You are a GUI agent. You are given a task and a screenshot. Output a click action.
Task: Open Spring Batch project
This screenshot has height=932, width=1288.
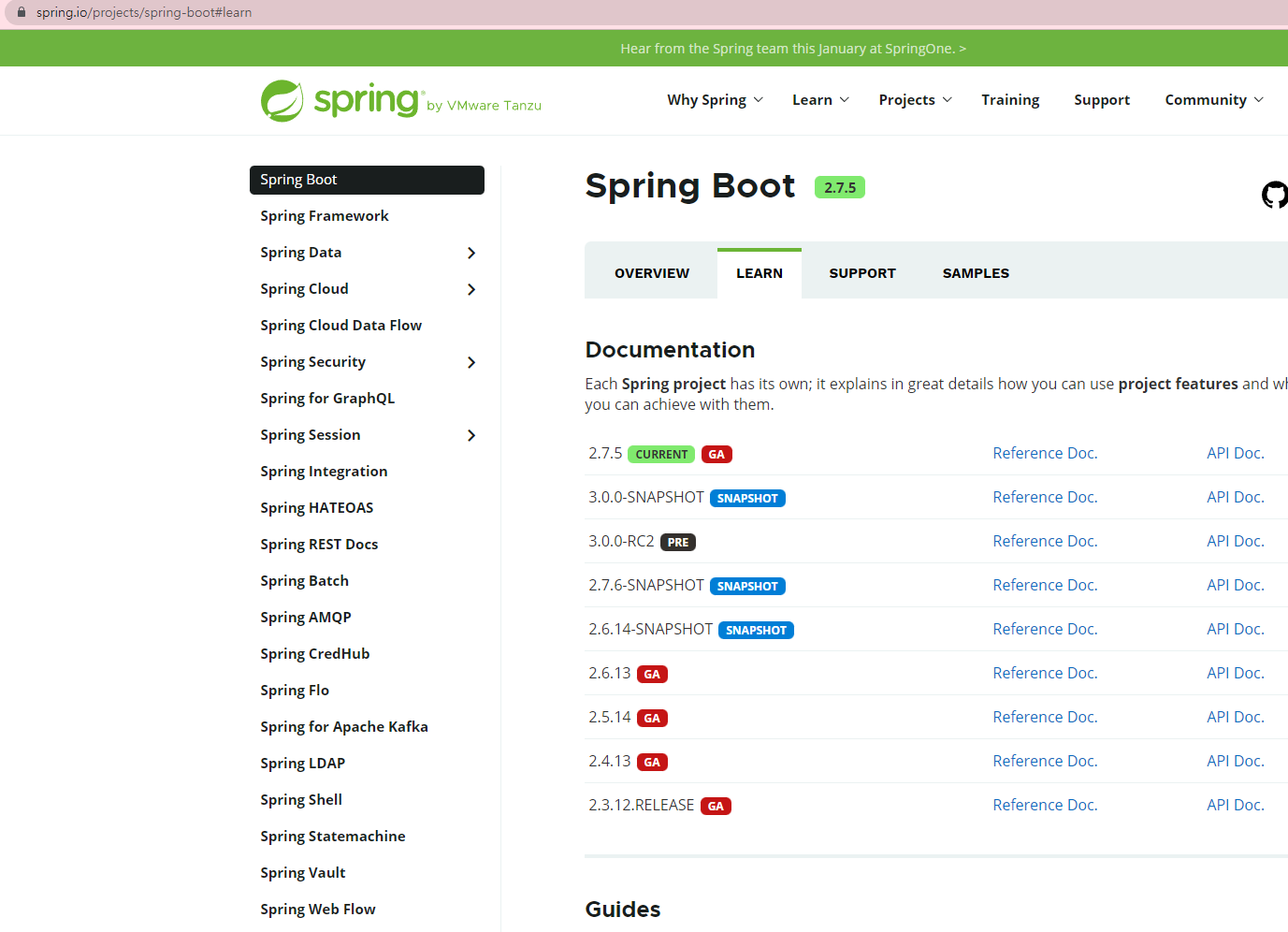point(304,581)
